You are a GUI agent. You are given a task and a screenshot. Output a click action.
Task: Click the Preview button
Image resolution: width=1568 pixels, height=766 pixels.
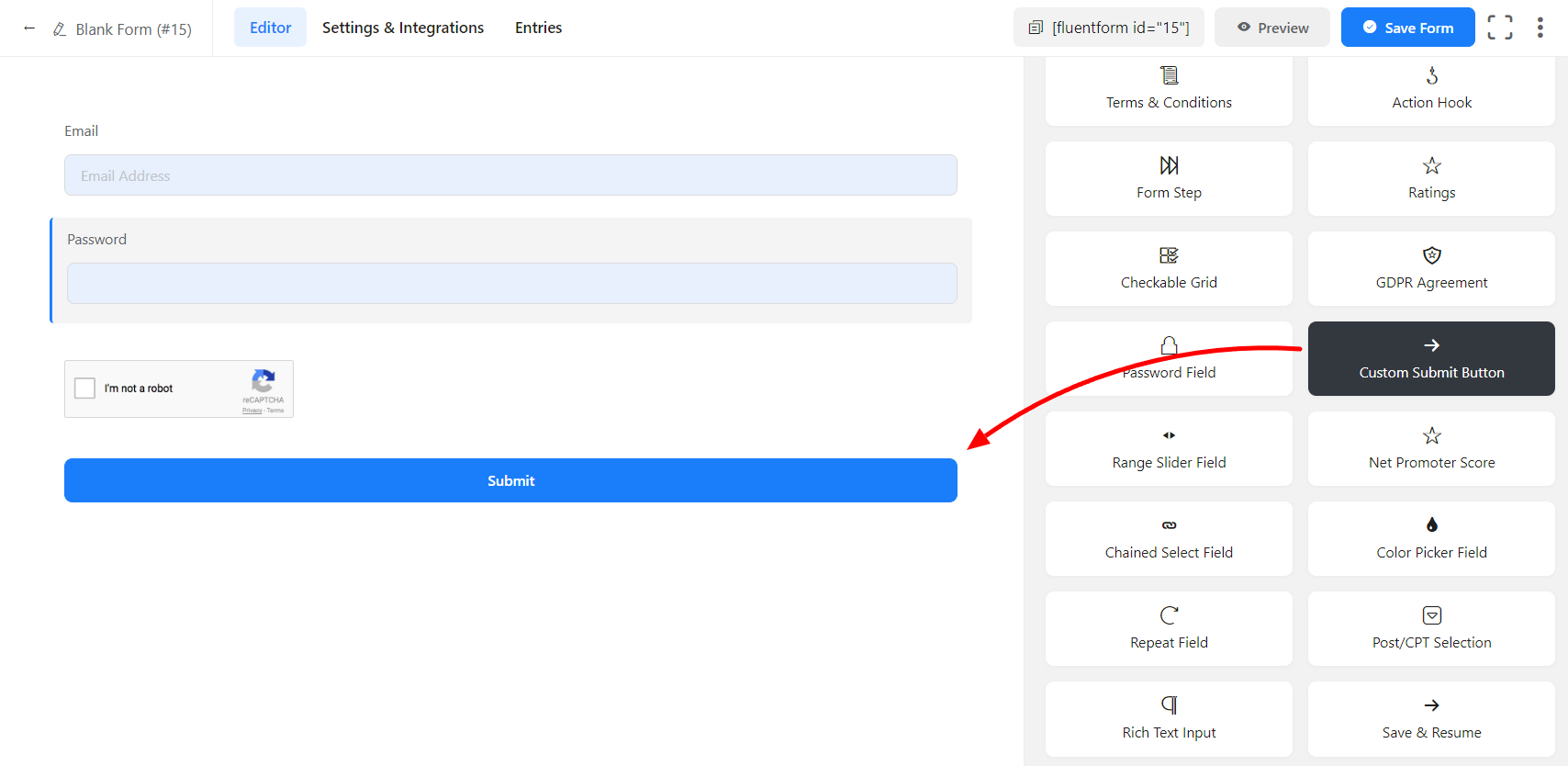click(x=1271, y=28)
